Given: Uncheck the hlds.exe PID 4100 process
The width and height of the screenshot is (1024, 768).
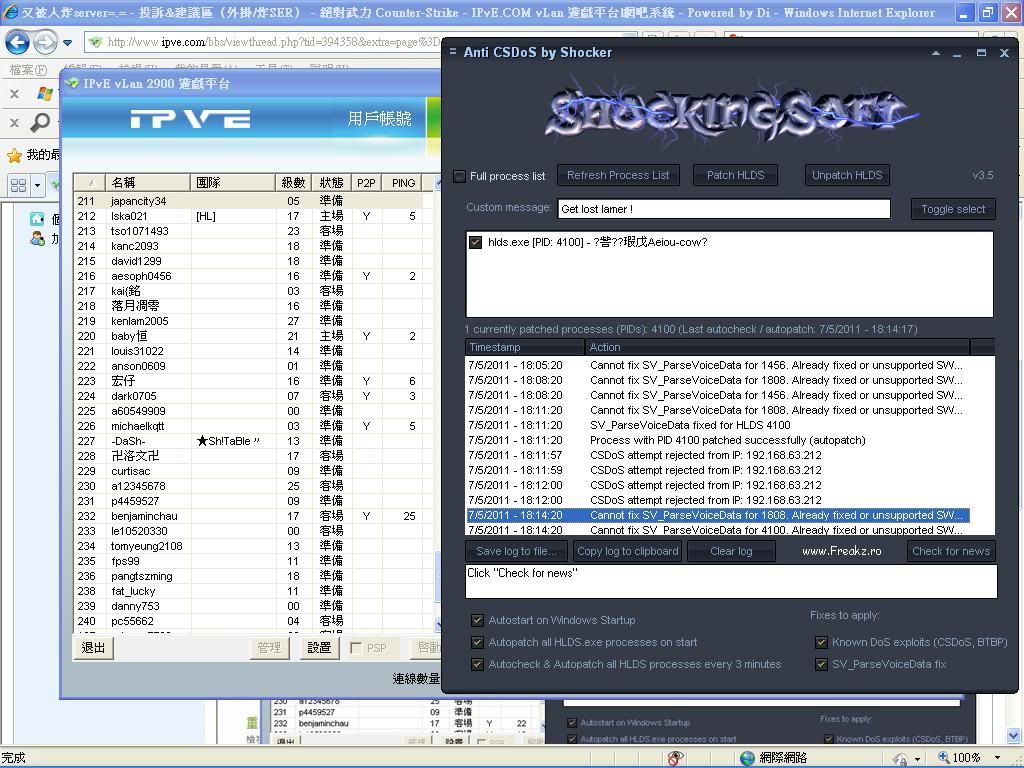Looking at the screenshot, I should (476, 242).
